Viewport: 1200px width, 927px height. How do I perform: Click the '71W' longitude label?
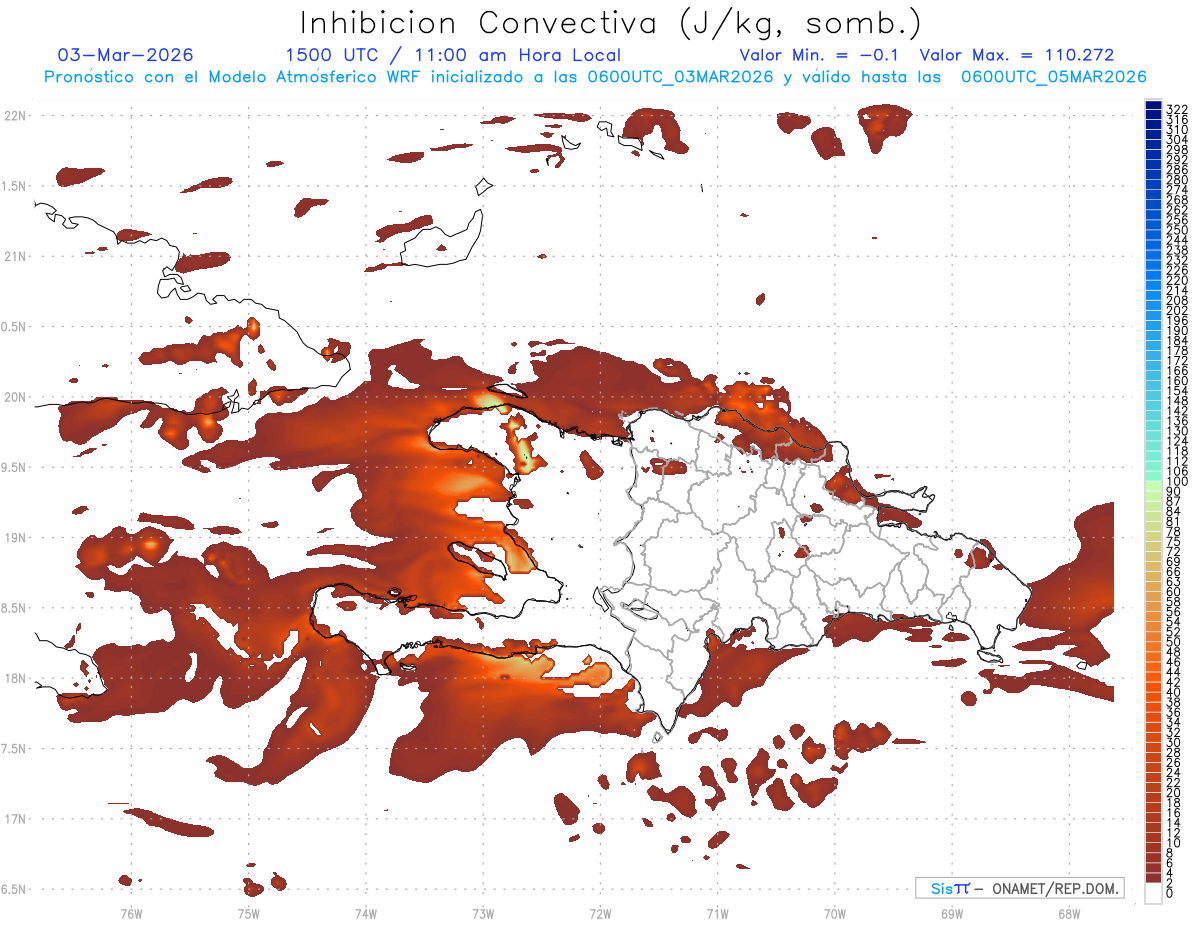[x=717, y=913]
